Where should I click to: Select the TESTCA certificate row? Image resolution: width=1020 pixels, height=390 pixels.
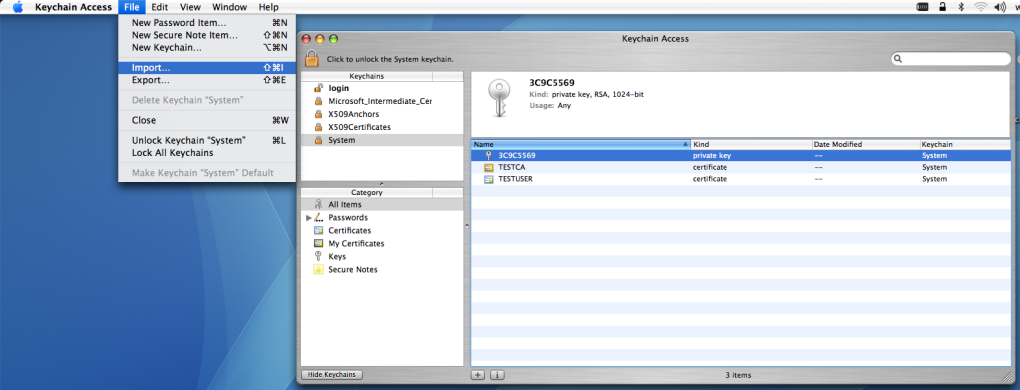click(741, 167)
